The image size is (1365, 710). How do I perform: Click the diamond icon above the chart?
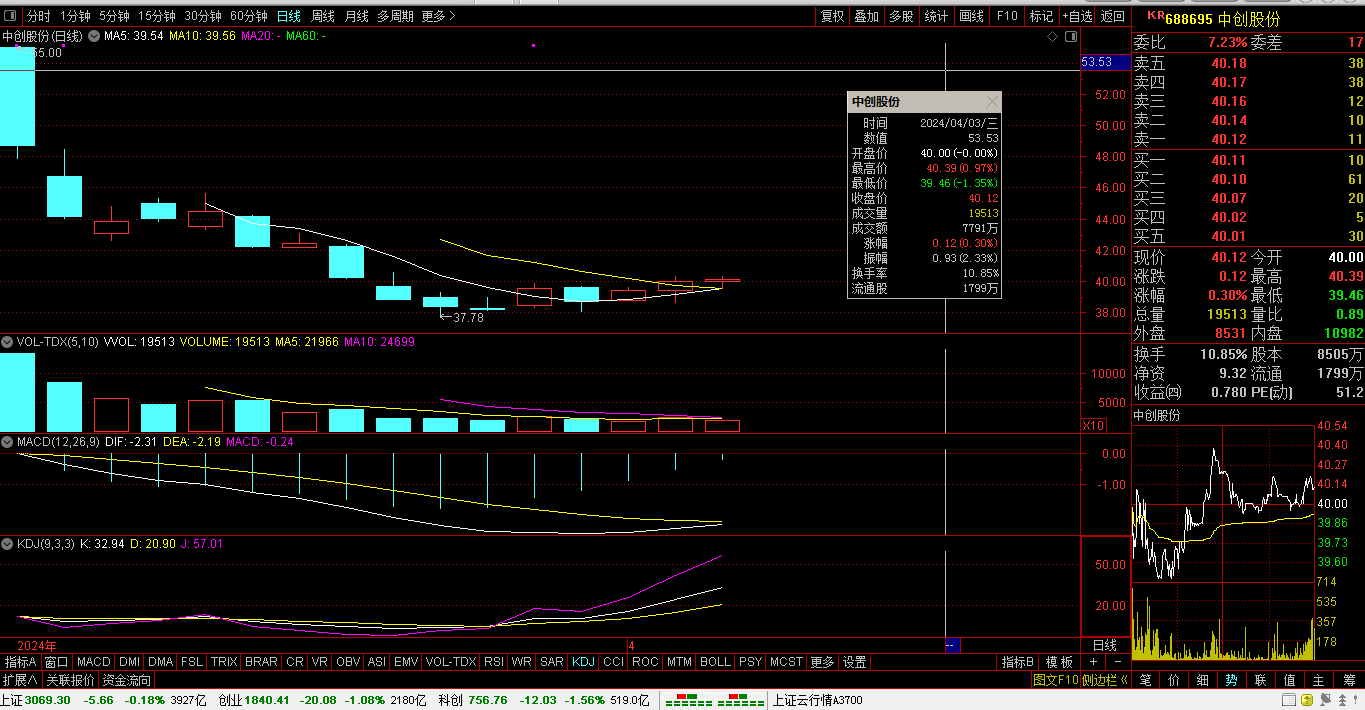(x=1052, y=36)
